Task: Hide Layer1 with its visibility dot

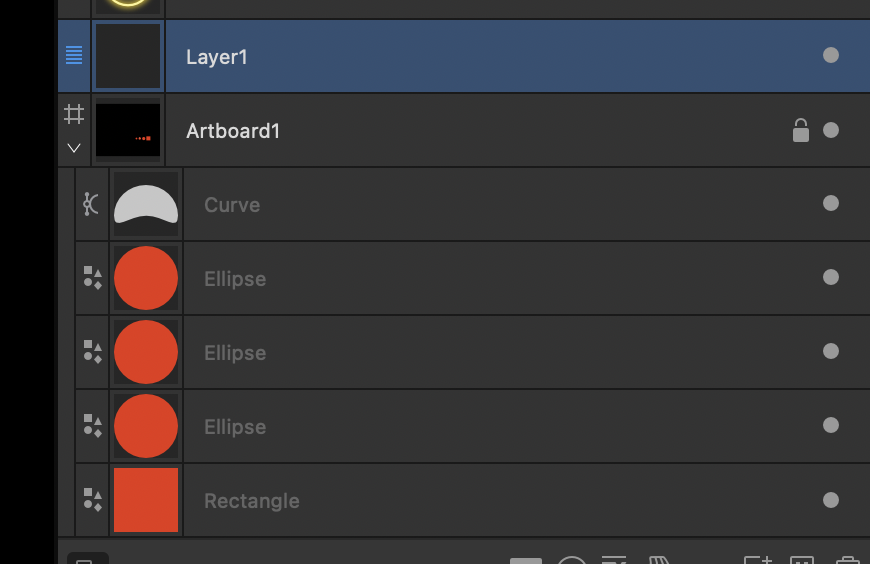Action: pos(831,55)
